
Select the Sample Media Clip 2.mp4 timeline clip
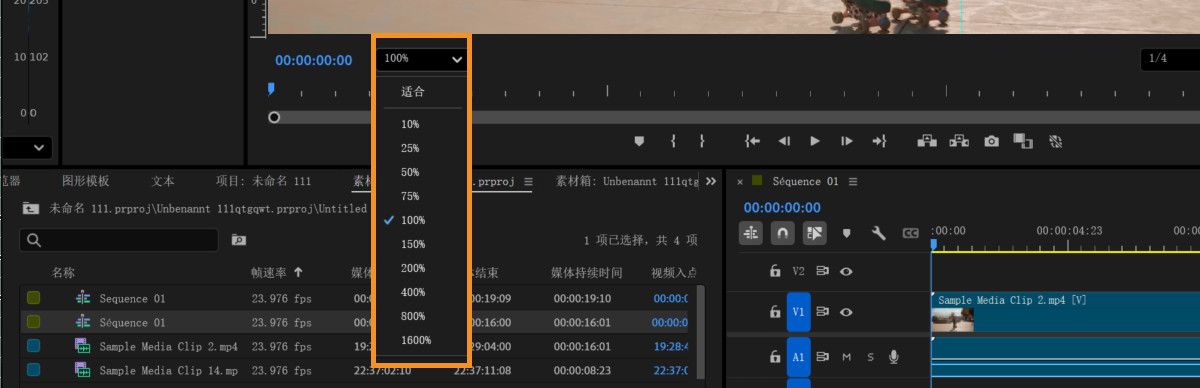[1065, 312]
